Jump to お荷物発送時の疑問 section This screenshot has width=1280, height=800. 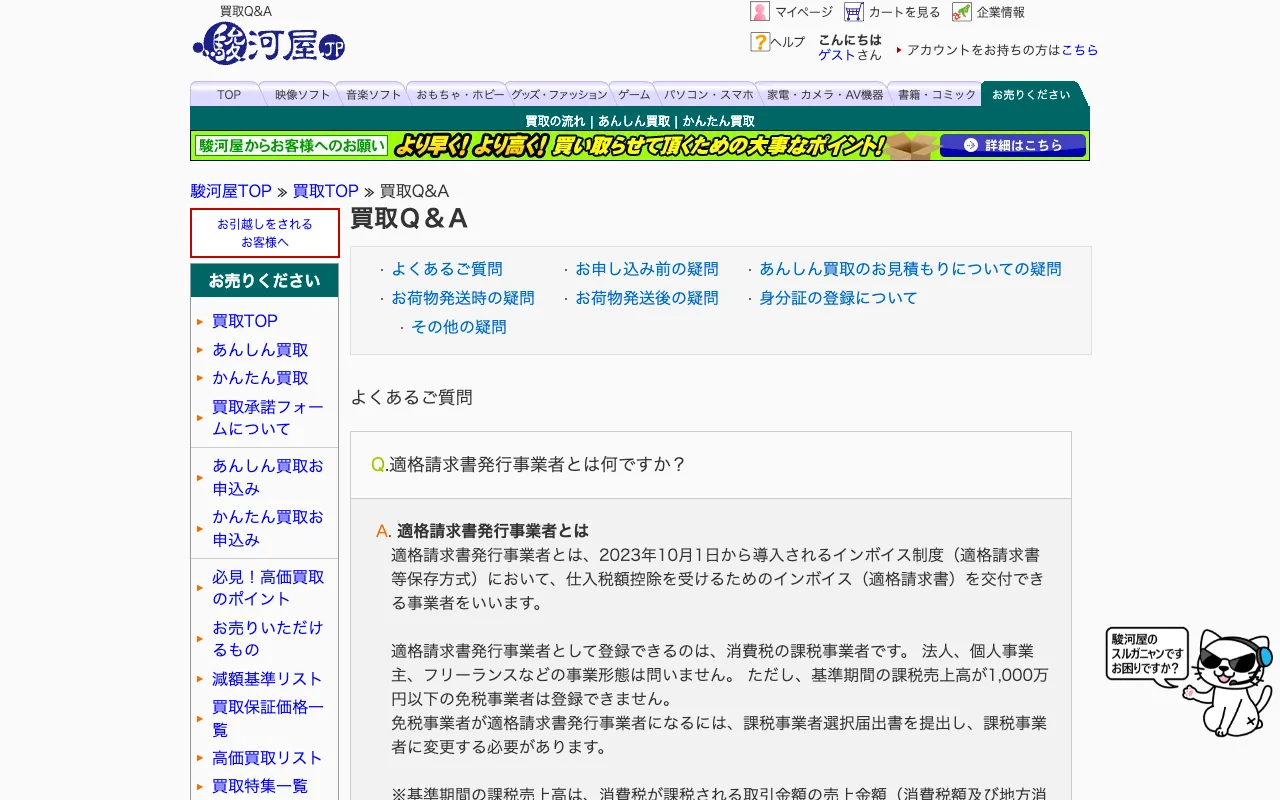coord(463,298)
